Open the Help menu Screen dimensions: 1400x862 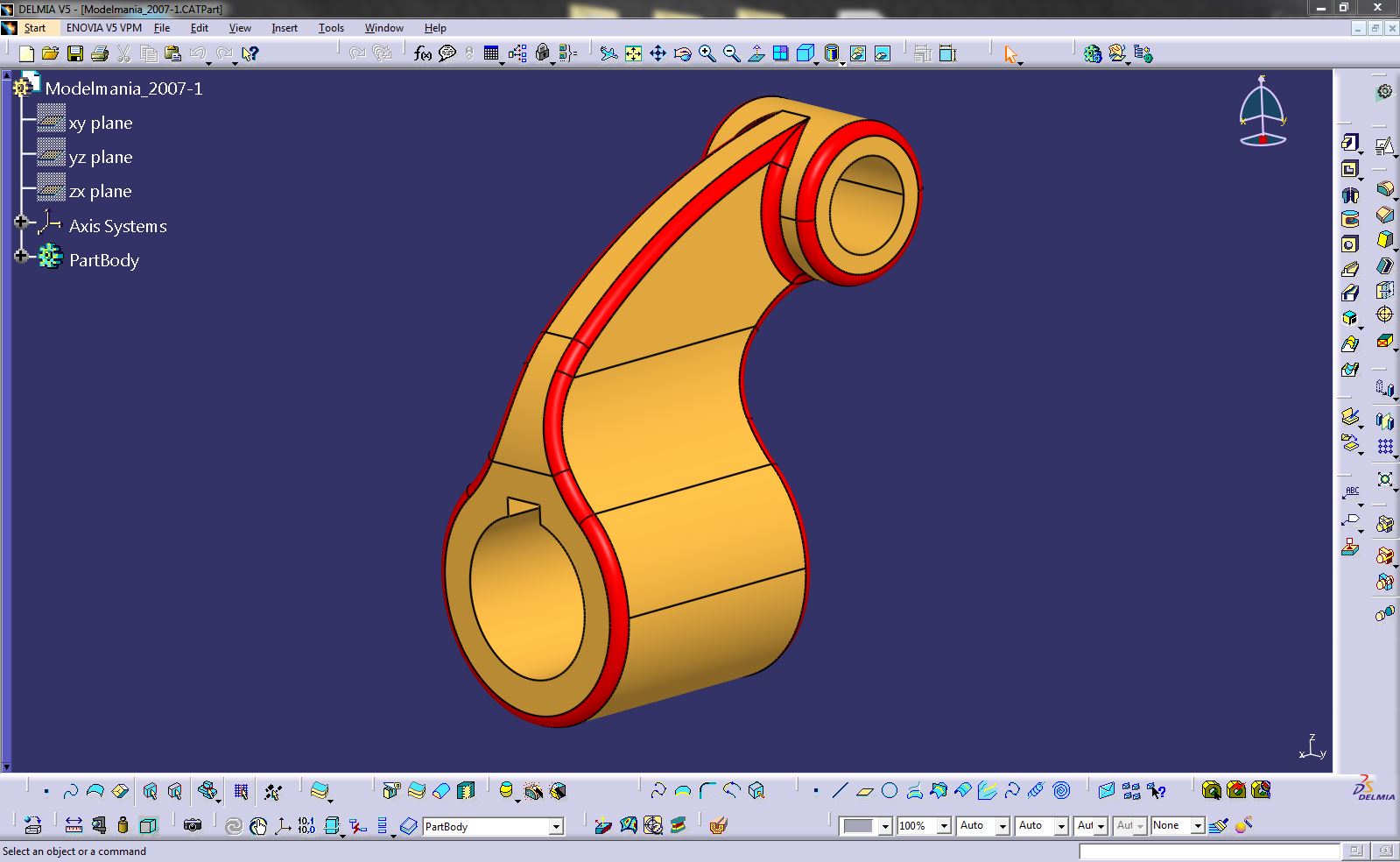coord(435,28)
